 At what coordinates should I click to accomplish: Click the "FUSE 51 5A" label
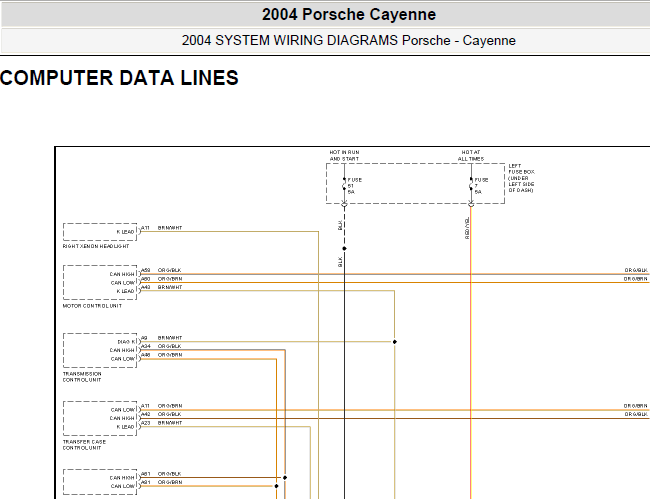point(354,186)
